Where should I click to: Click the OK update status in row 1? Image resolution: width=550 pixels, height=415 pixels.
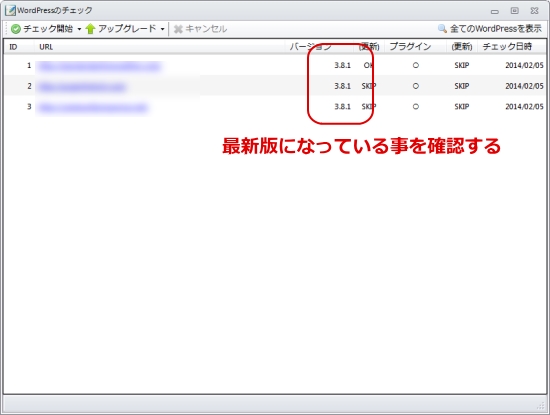click(x=368, y=66)
